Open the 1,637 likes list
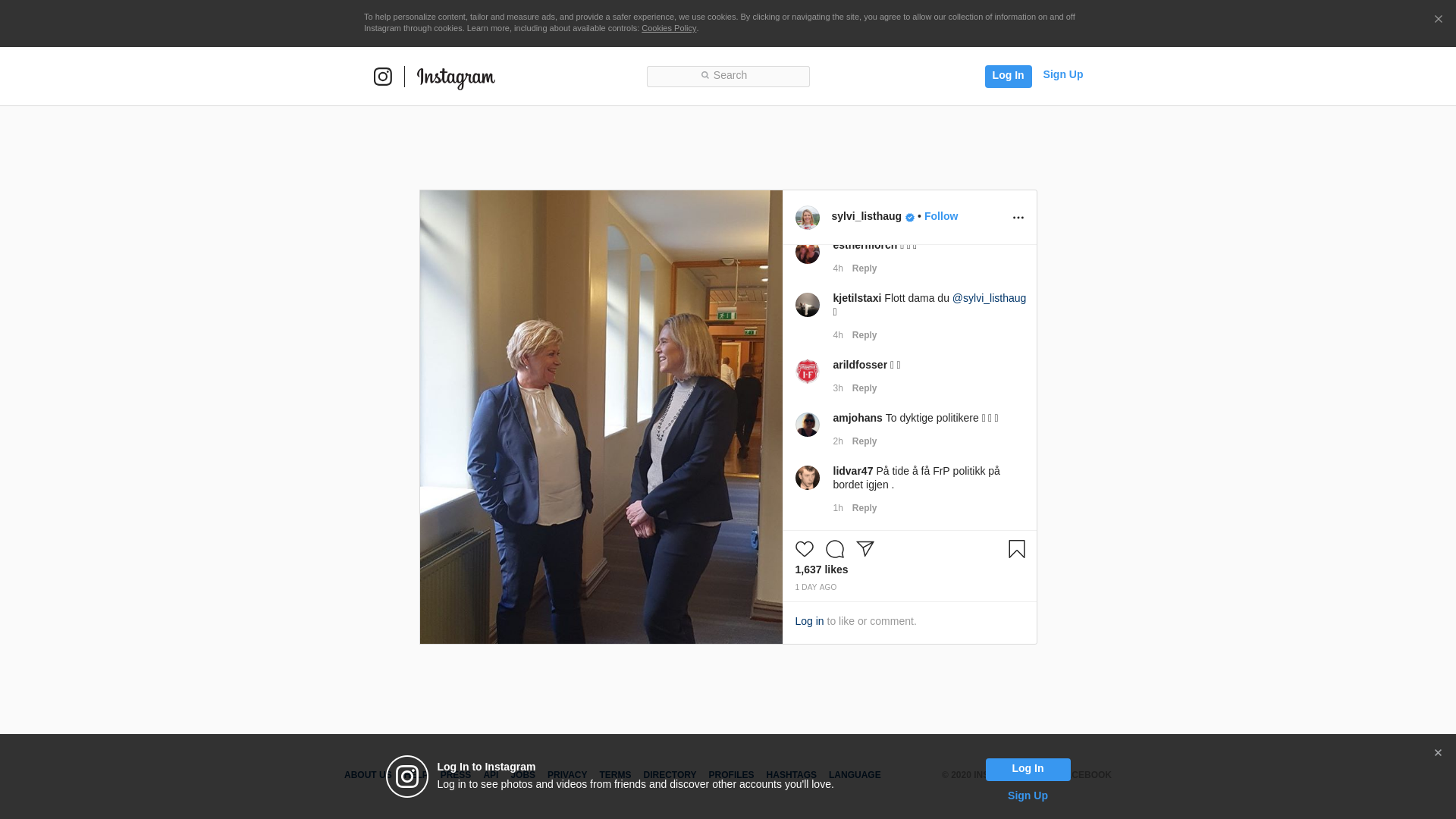 point(821,570)
